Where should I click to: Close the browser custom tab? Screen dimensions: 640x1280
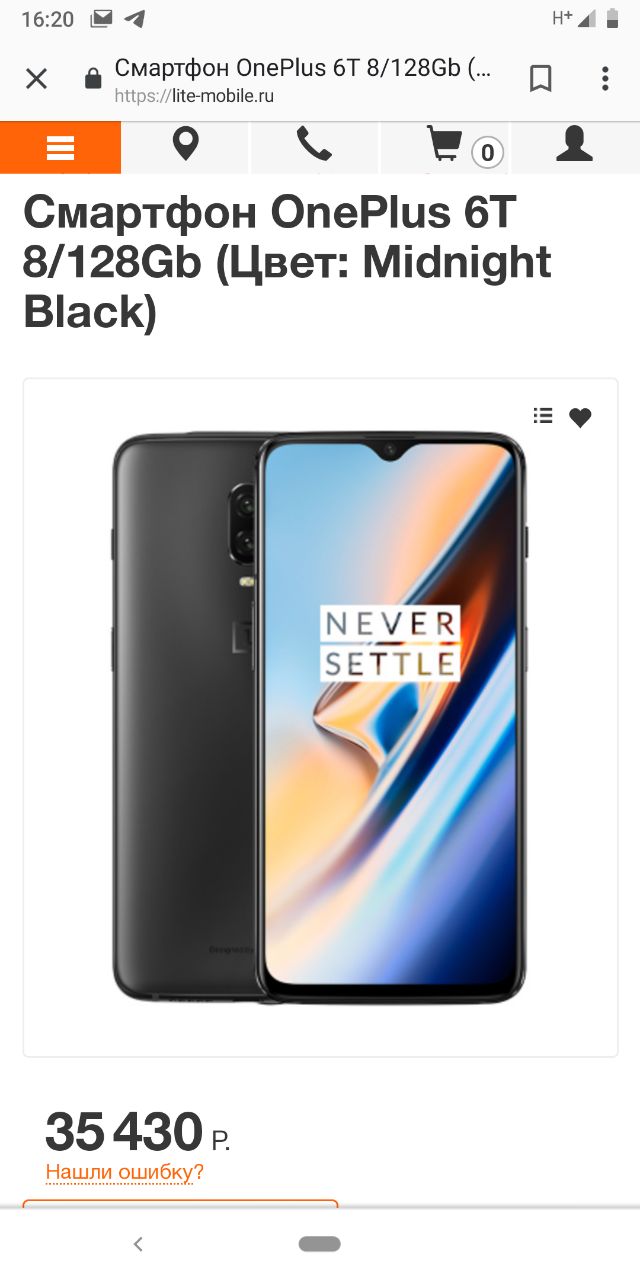coord(36,78)
